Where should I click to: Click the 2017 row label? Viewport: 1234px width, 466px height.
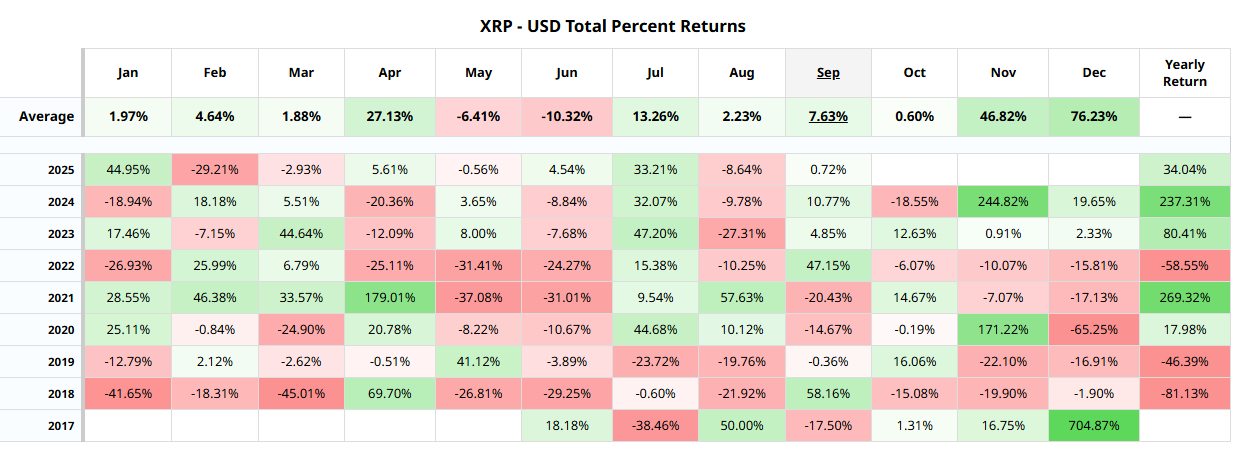(61, 426)
